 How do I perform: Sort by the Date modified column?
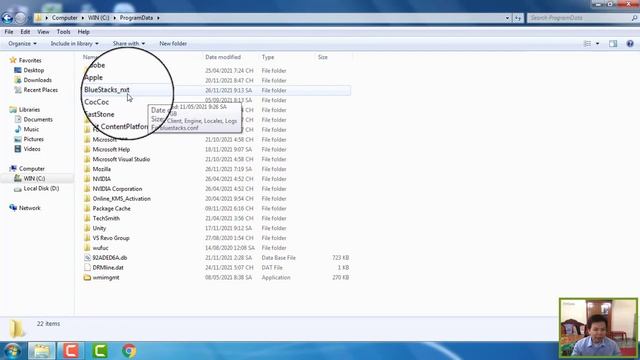click(223, 57)
